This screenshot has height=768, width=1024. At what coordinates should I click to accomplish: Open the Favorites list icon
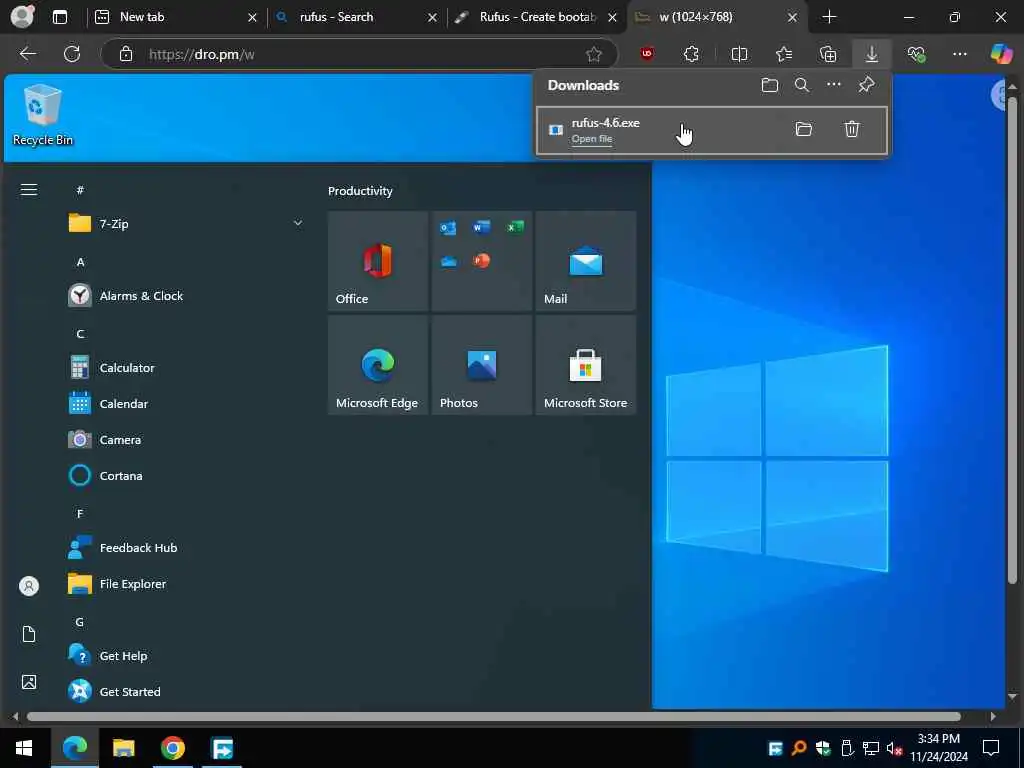point(784,54)
